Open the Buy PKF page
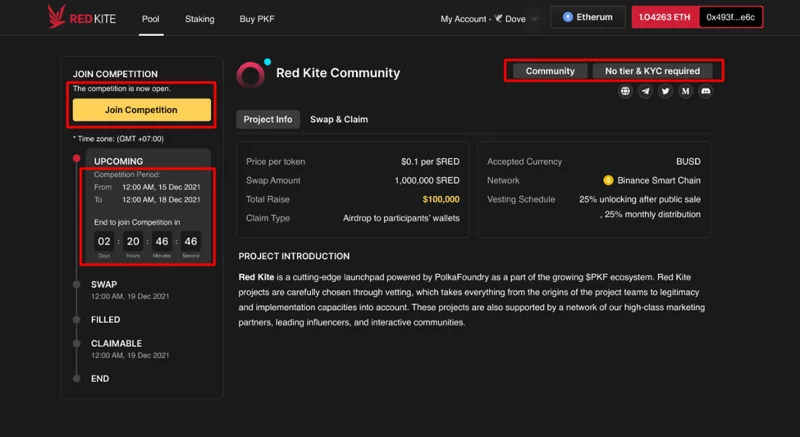Viewport: 800px width, 437px height. pos(257,19)
